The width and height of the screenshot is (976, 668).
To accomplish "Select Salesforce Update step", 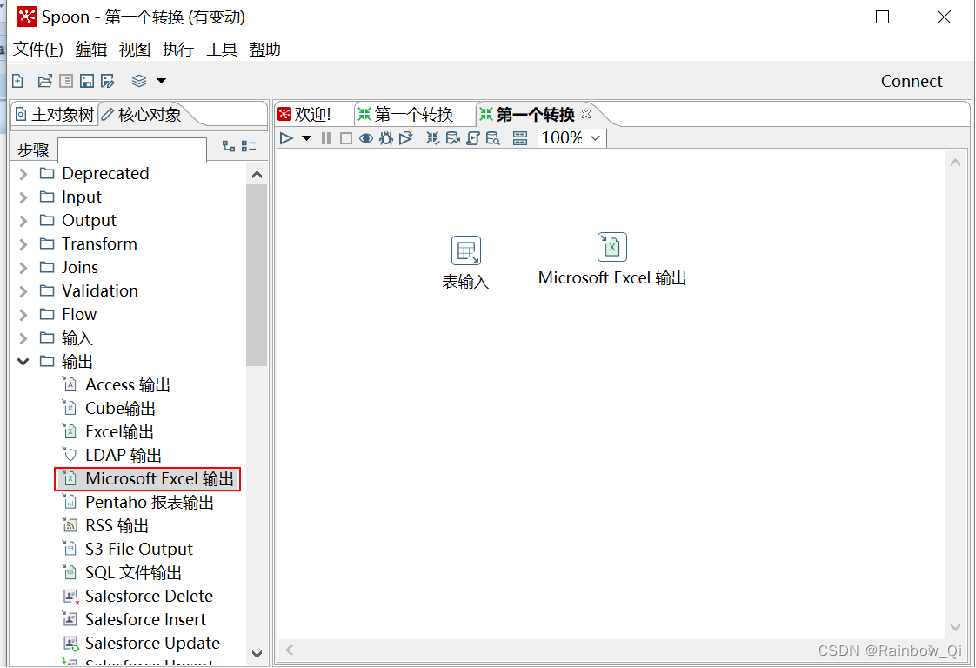I will pos(141,643).
